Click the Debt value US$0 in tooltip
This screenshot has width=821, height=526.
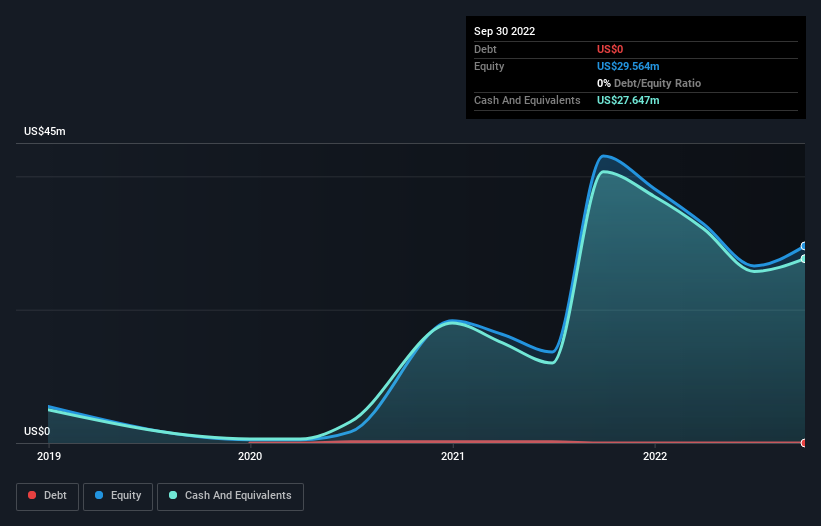(x=610, y=49)
